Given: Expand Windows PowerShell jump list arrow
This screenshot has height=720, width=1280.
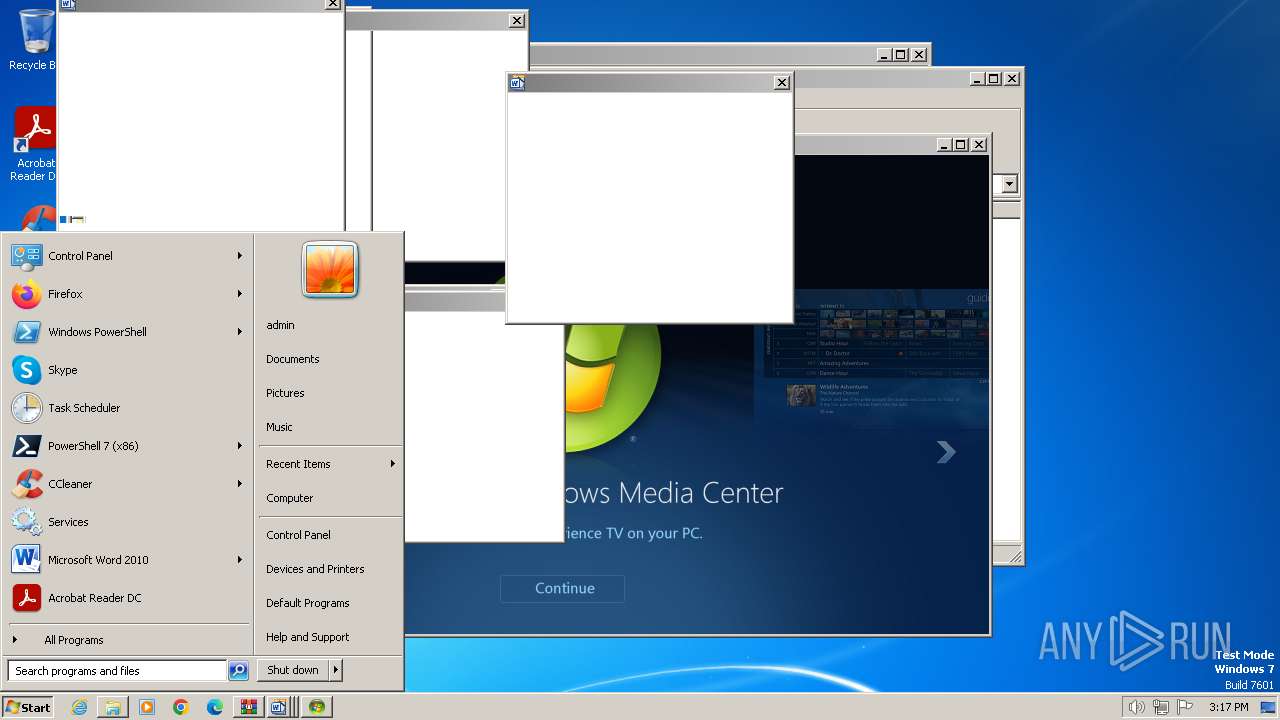Looking at the screenshot, I should tap(240, 332).
